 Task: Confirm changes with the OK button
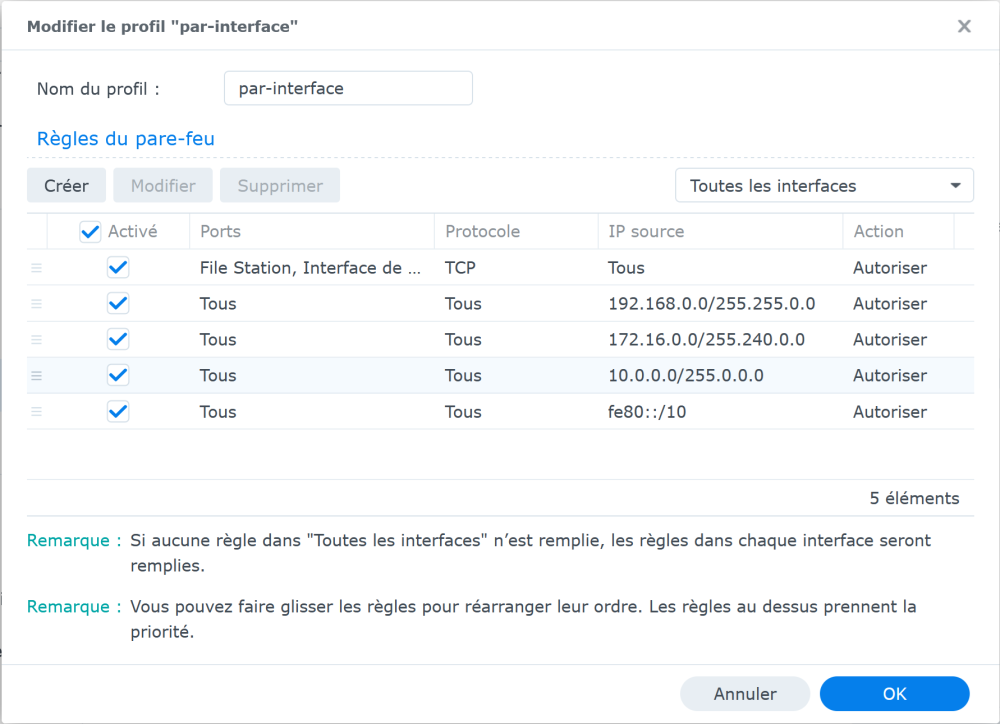(894, 694)
